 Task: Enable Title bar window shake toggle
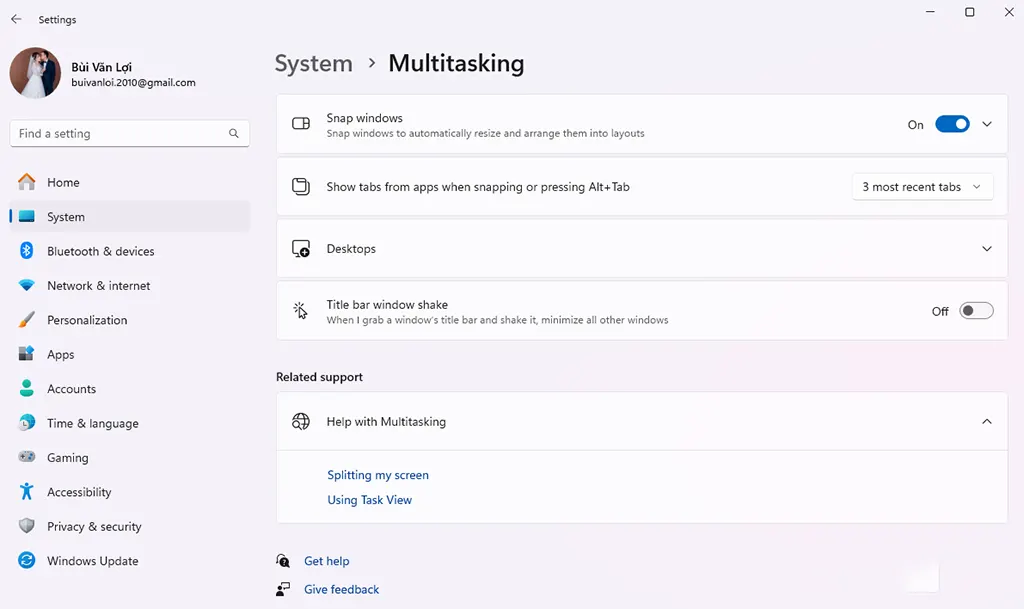(x=976, y=311)
